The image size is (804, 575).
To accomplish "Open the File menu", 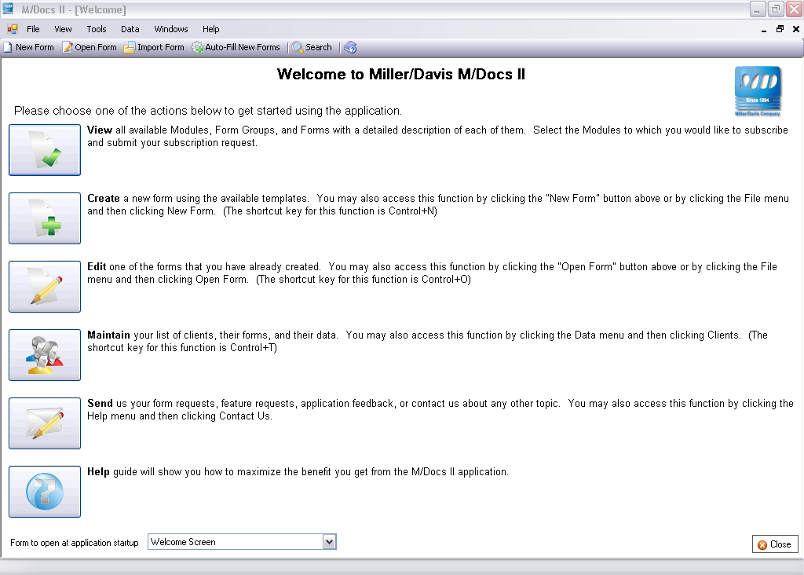I will (33, 29).
